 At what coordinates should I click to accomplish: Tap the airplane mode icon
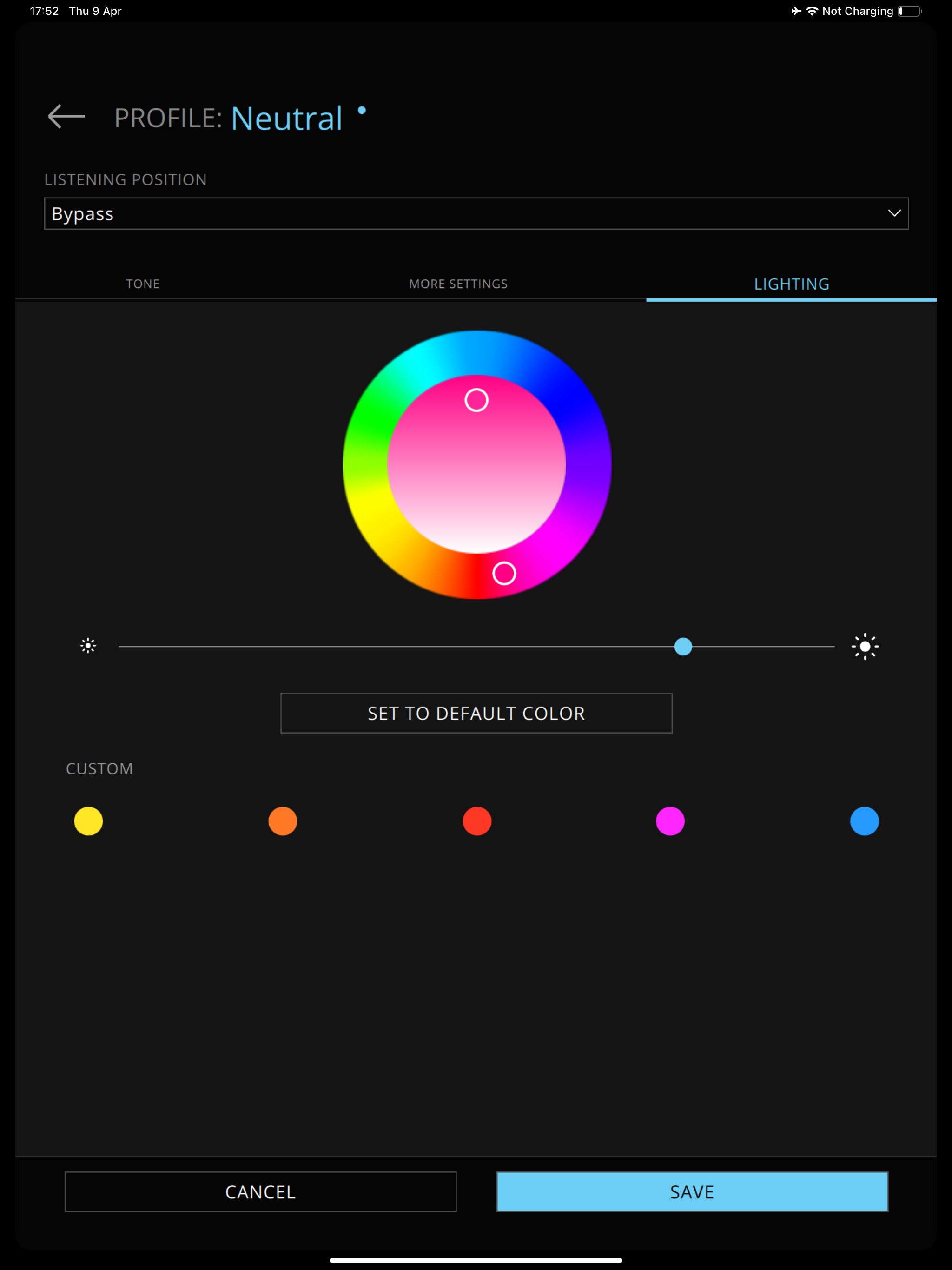coord(796,11)
